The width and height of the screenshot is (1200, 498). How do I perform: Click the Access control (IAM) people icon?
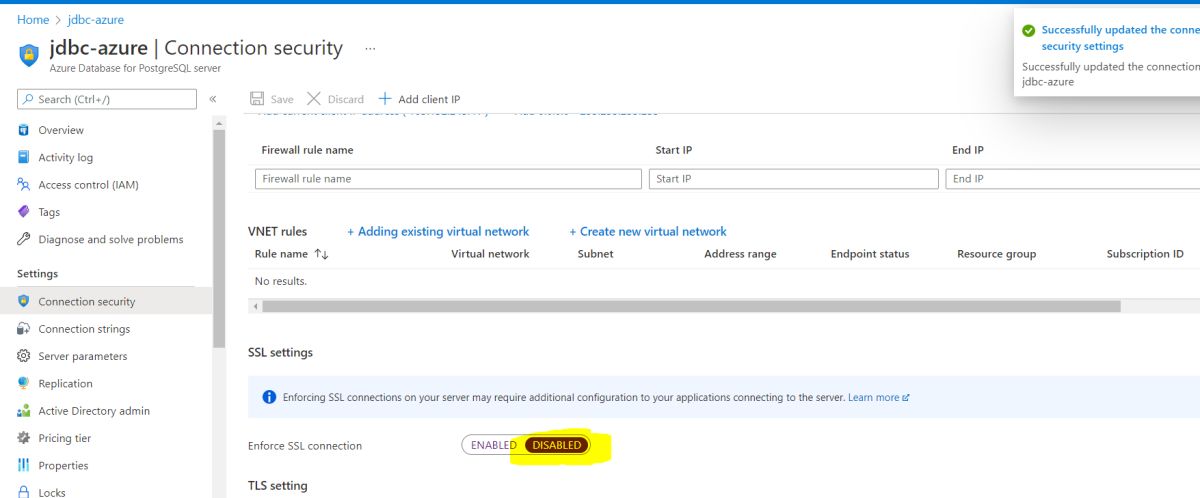pyautogui.click(x=24, y=184)
